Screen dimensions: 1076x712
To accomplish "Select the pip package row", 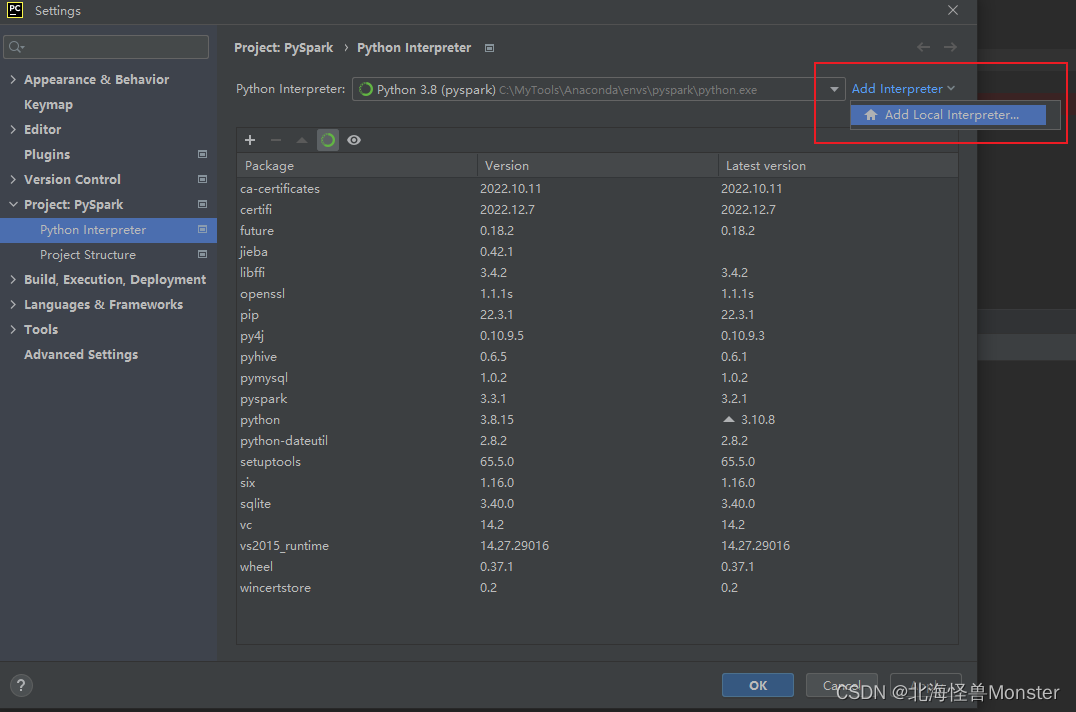I will click(597, 315).
